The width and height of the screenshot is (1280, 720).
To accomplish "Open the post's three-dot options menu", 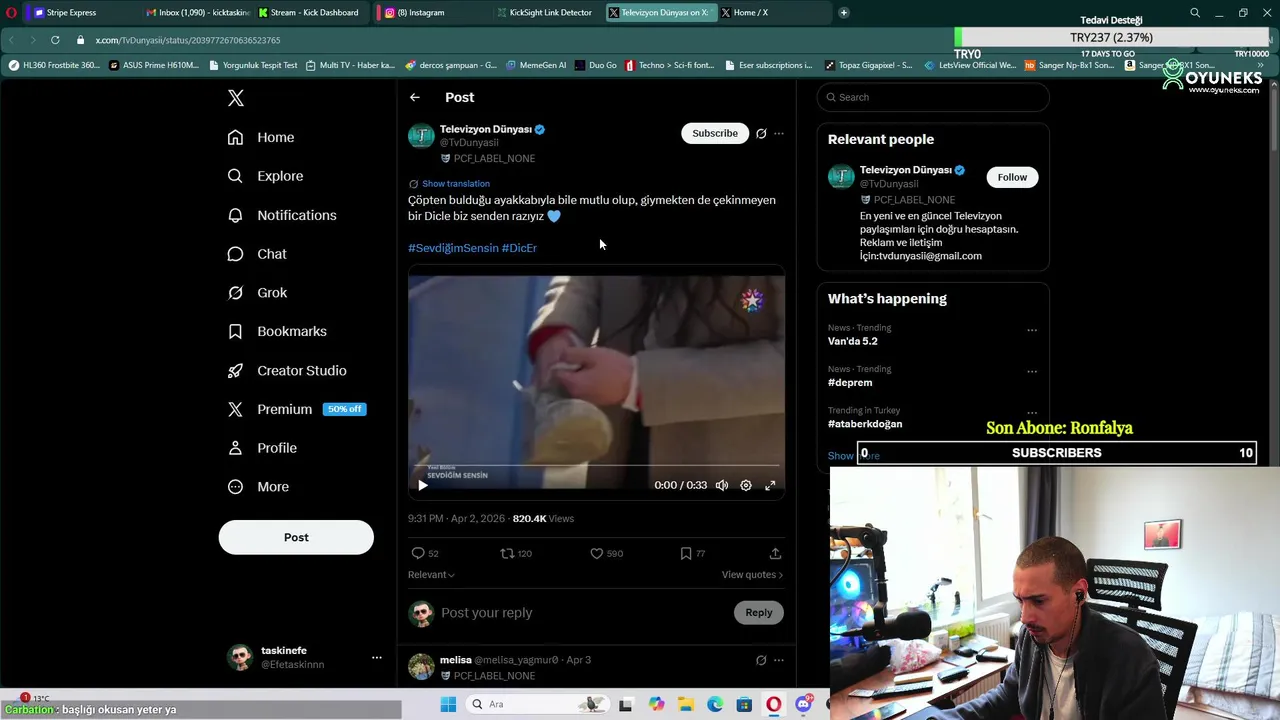I will coord(779,133).
